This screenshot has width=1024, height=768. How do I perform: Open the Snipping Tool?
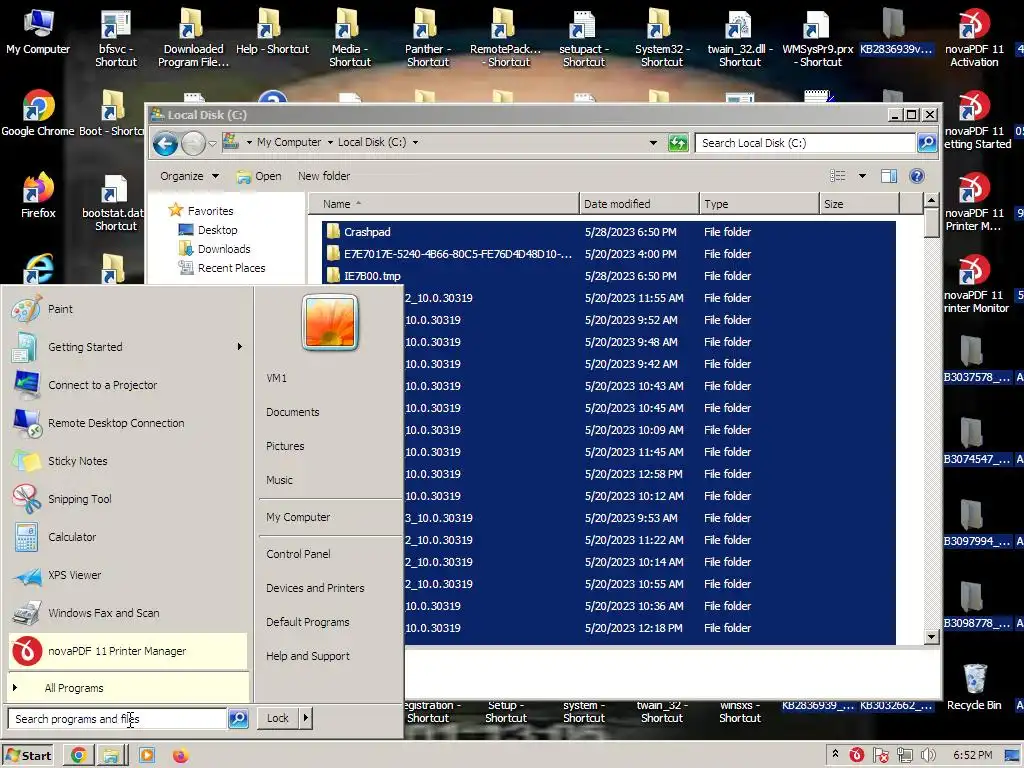(129, 499)
